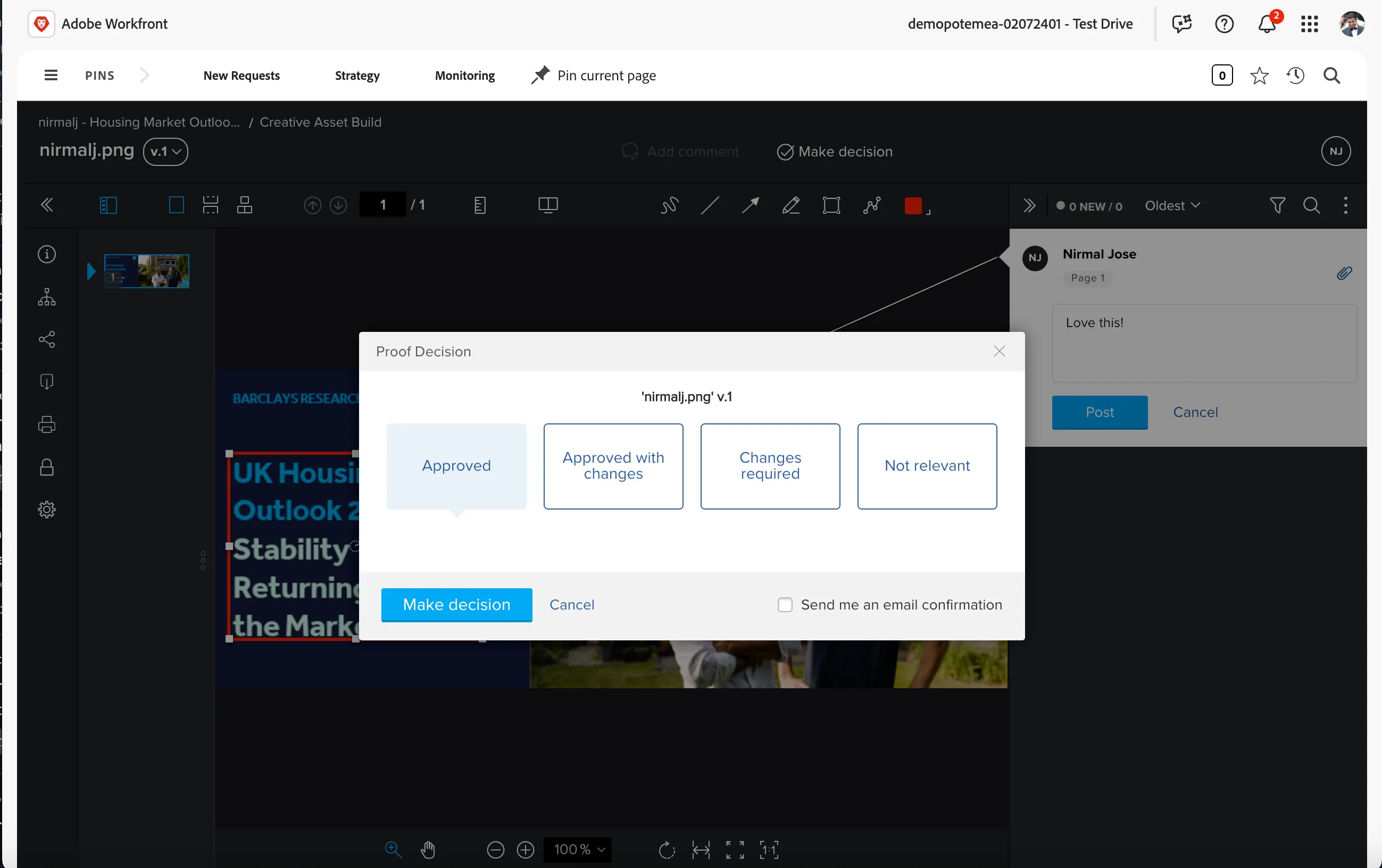Open the proof info icon in sidebar
Screen dimensions: 1382x868
47,254
